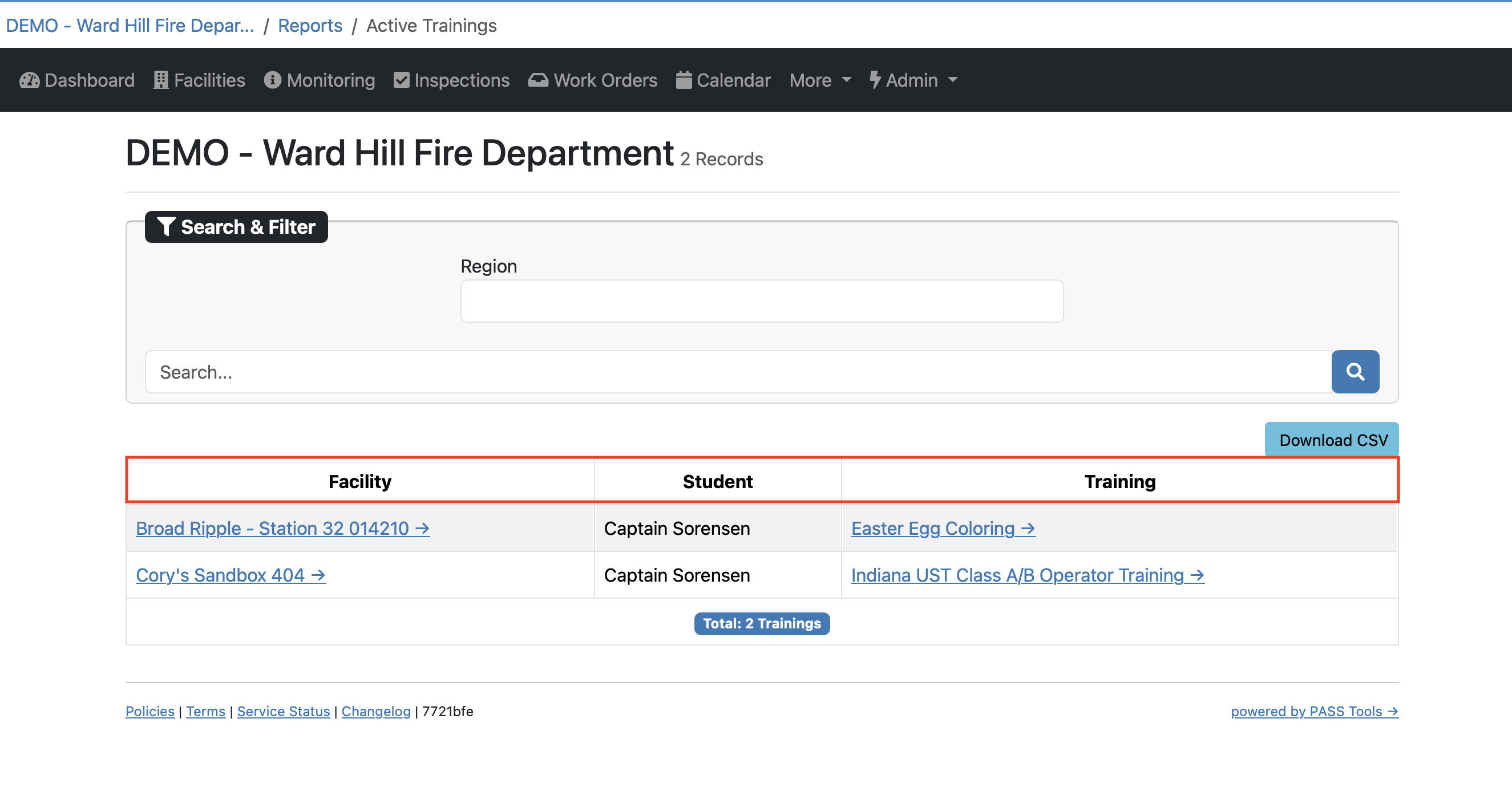The width and height of the screenshot is (1512, 812).
Task: Click the Dashboard gauge icon
Action: click(x=29, y=80)
